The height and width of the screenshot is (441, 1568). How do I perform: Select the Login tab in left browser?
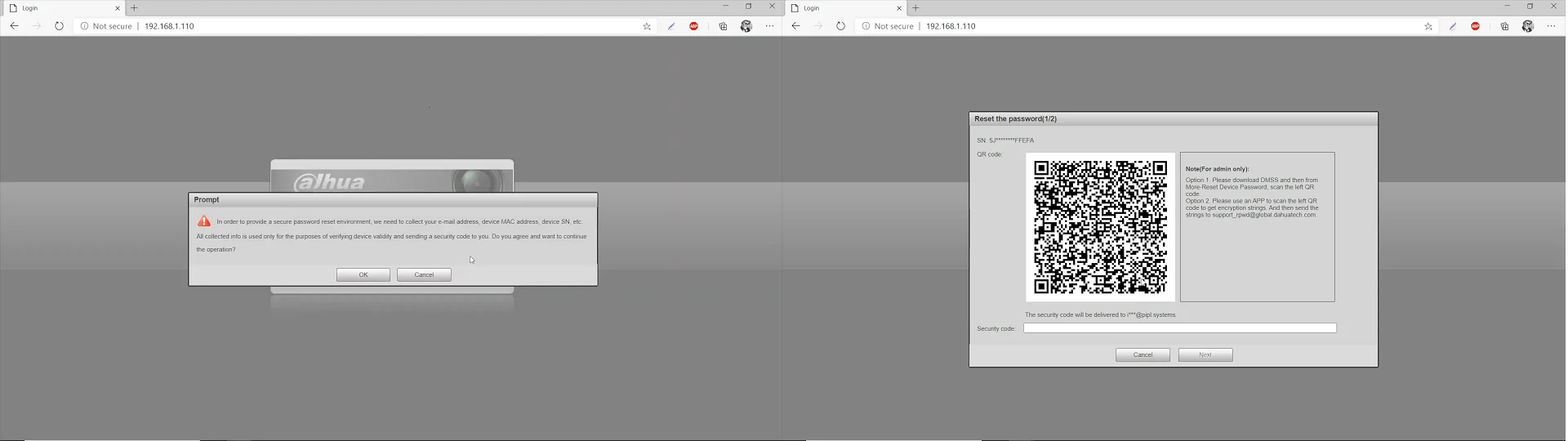tap(64, 8)
